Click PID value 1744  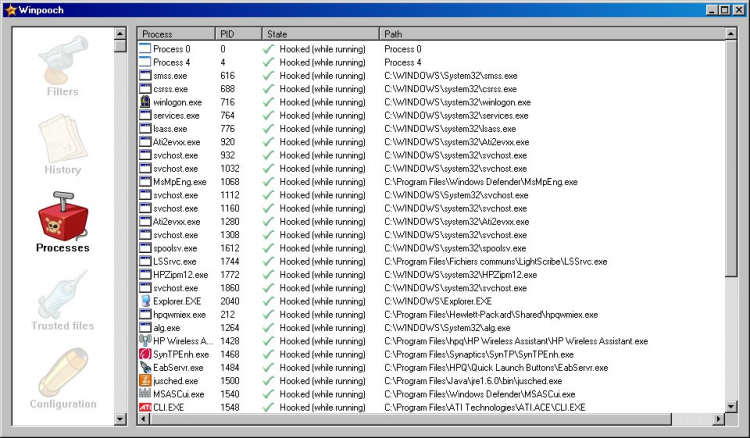[x=230, y=262]
